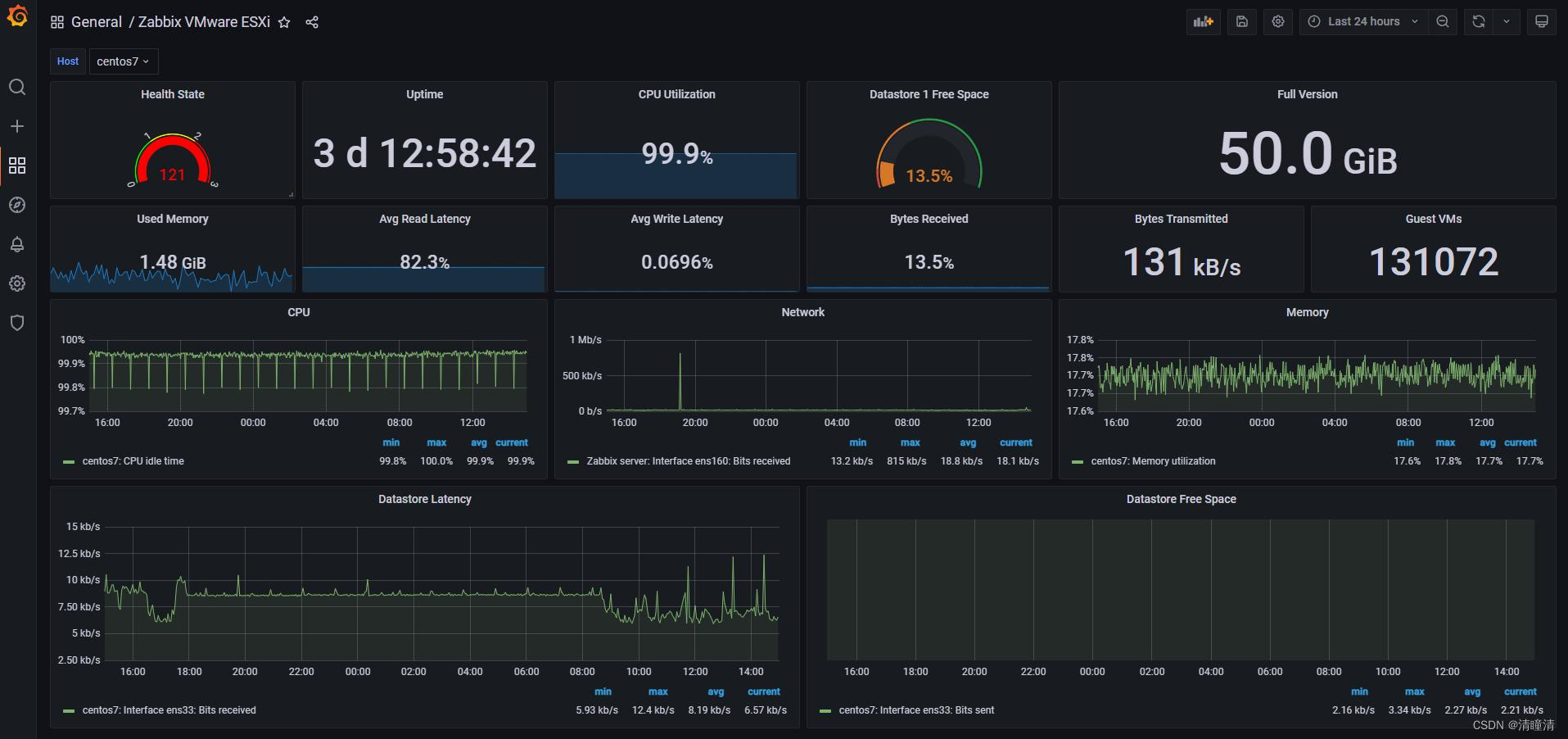Screen dimensions: 1568x739
Task: Sort Network legend by current column
Action: click(x=1016, y=442)
